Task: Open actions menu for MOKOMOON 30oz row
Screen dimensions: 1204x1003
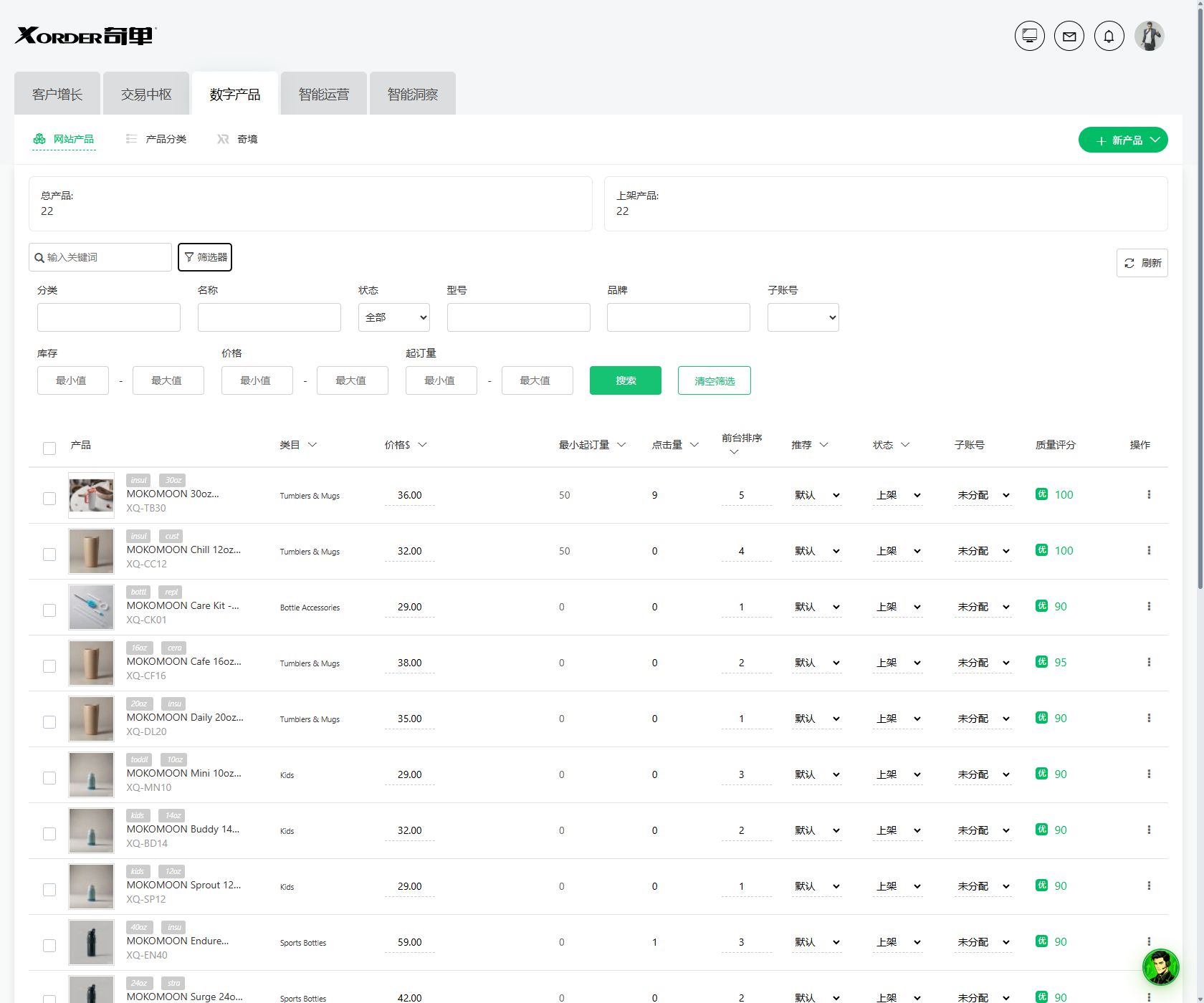Action: click(x=1149, y=494)
